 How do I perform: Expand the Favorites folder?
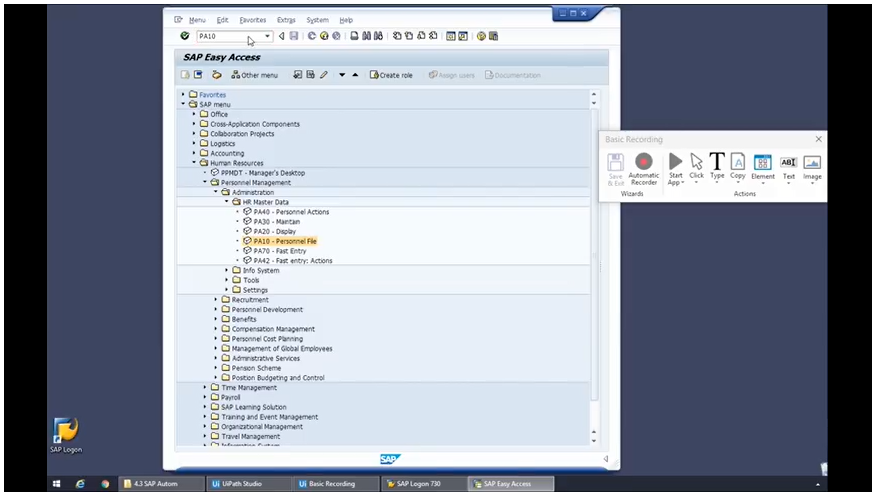(183, 95)
